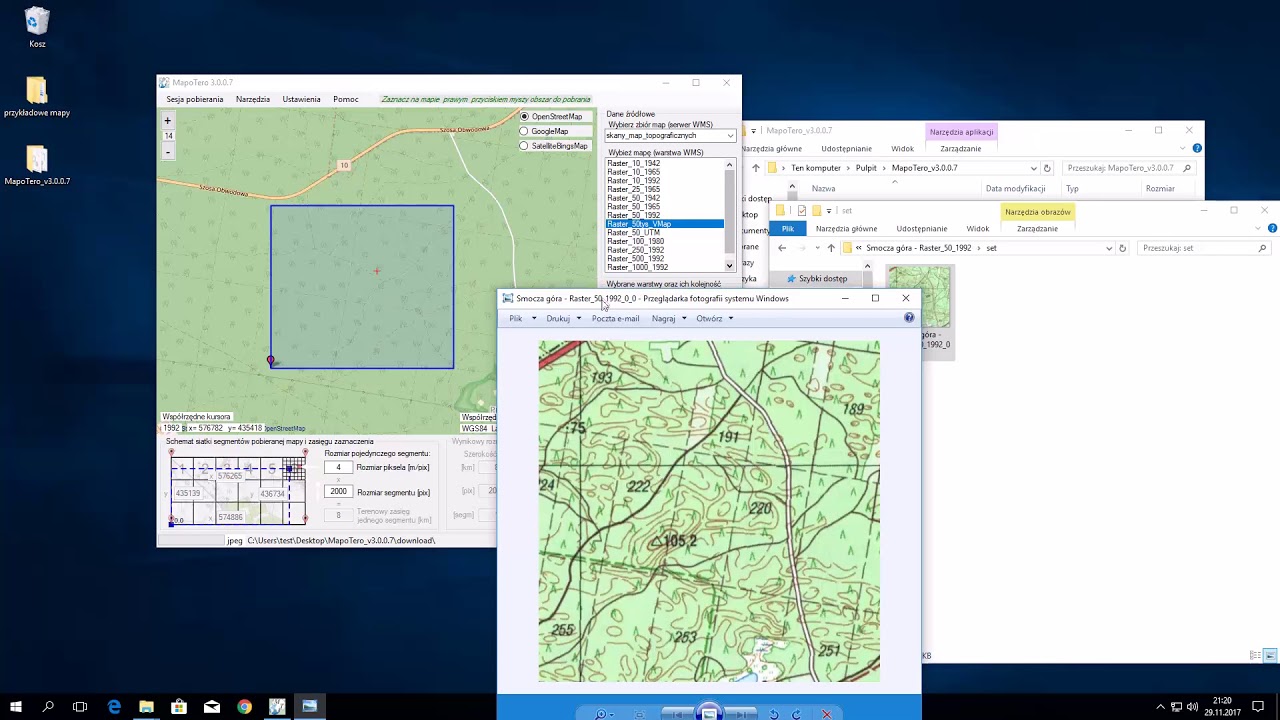
Task: Open Mail app from taskbar
Action: 212,706
